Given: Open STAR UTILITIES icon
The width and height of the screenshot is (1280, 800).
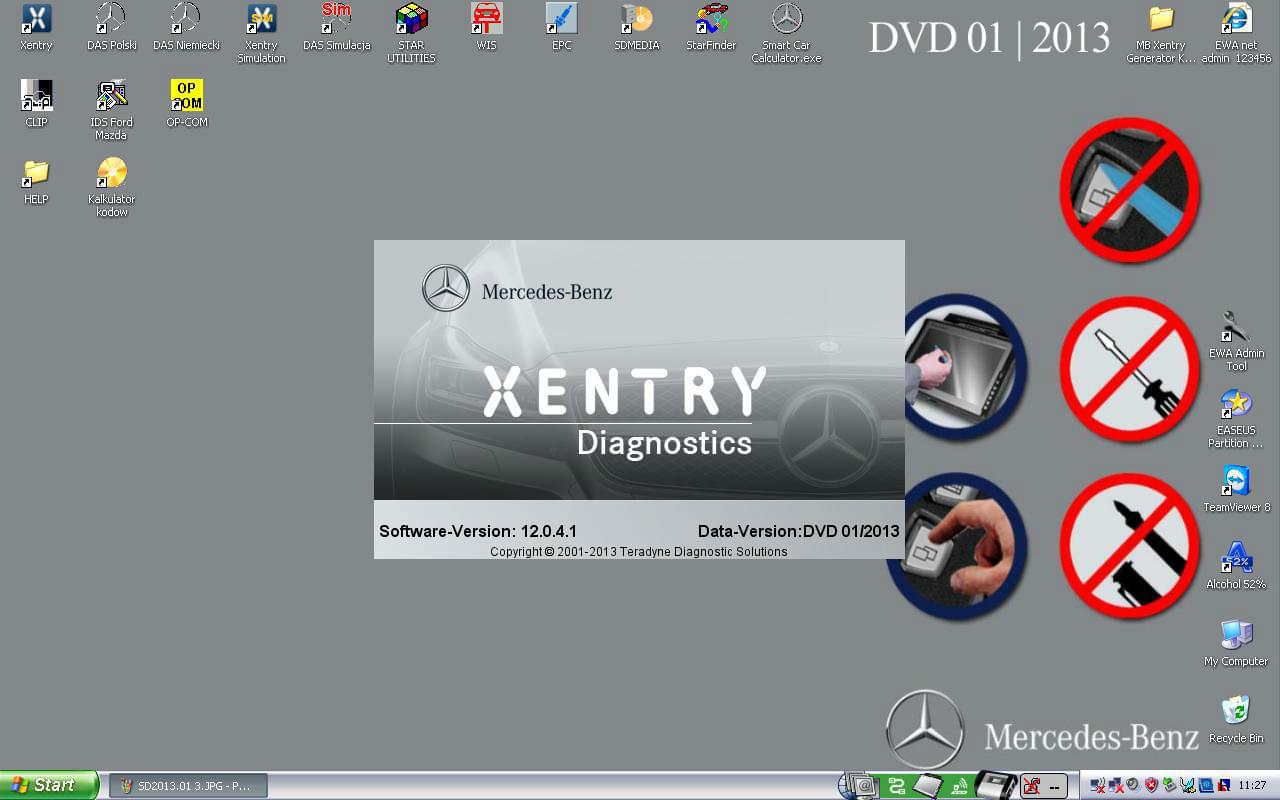Looking at the screenshot, I should (411, 34).
